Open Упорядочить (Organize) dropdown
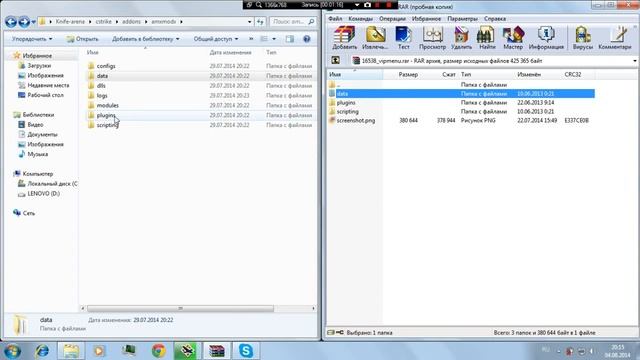 click(x=32, y=39)
